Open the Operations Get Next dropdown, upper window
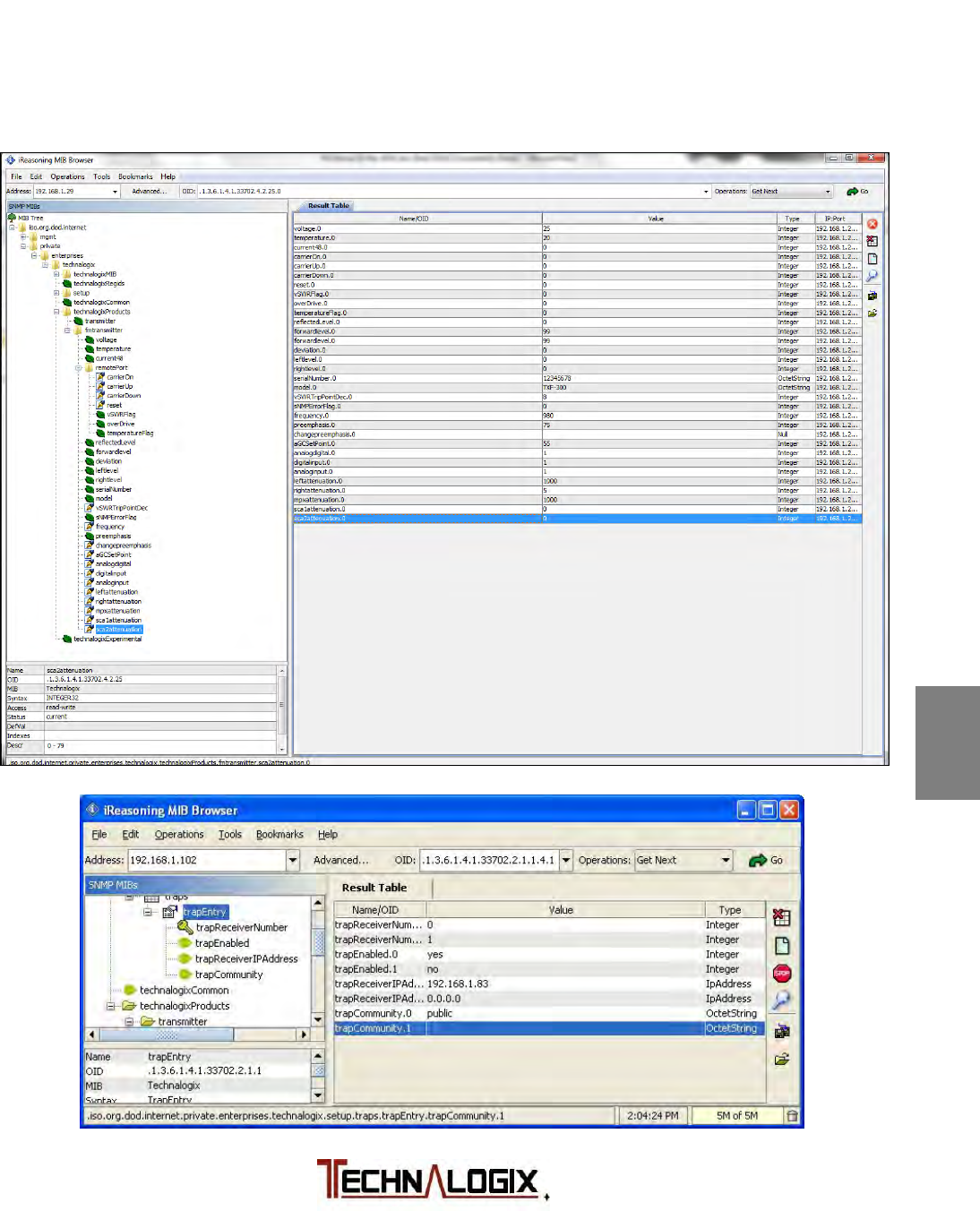The height and width of the screenshot is (1211, 980). pos(828,192)
